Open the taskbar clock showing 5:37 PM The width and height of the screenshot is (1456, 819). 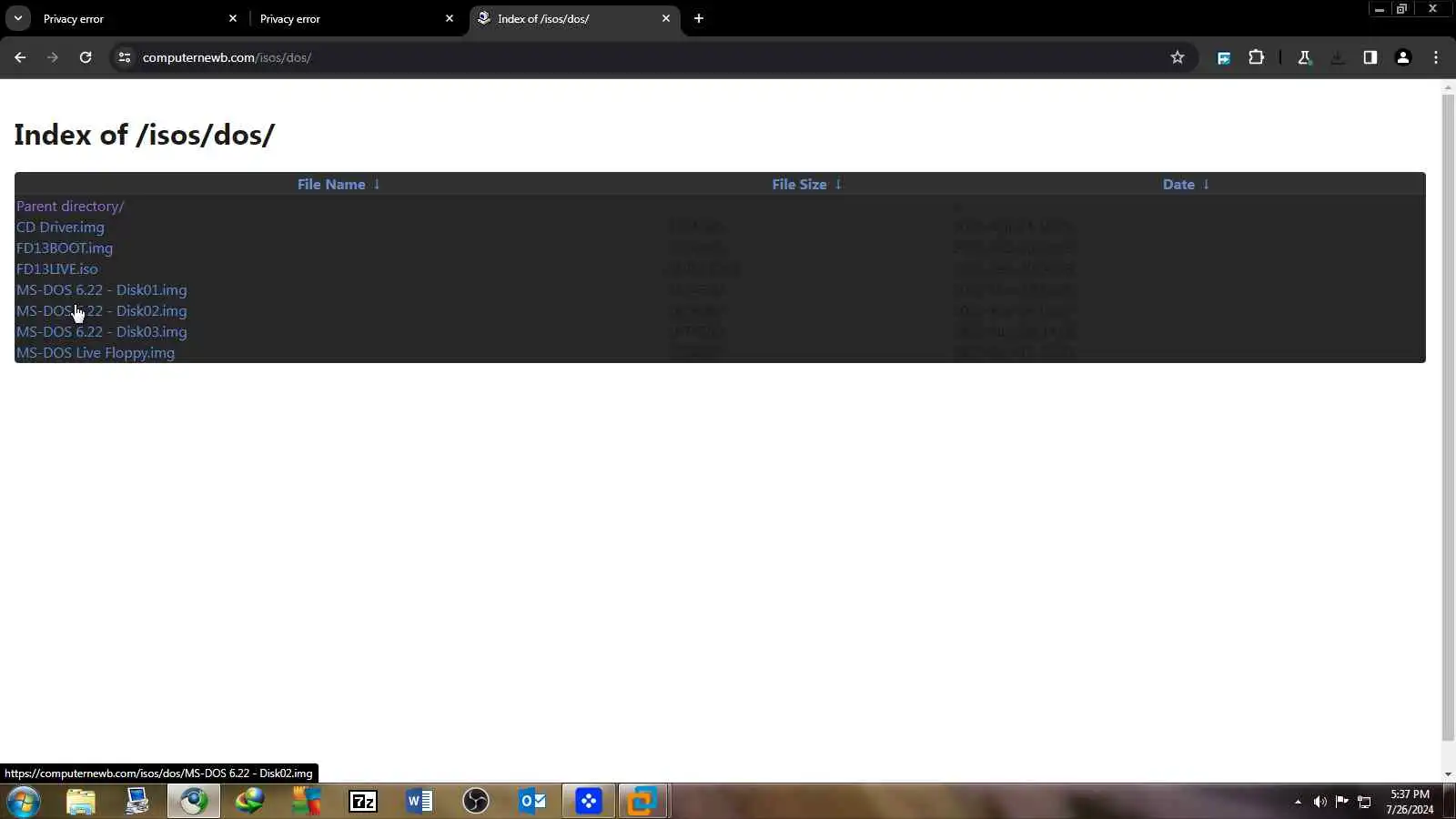click(x=1410, y=802)
